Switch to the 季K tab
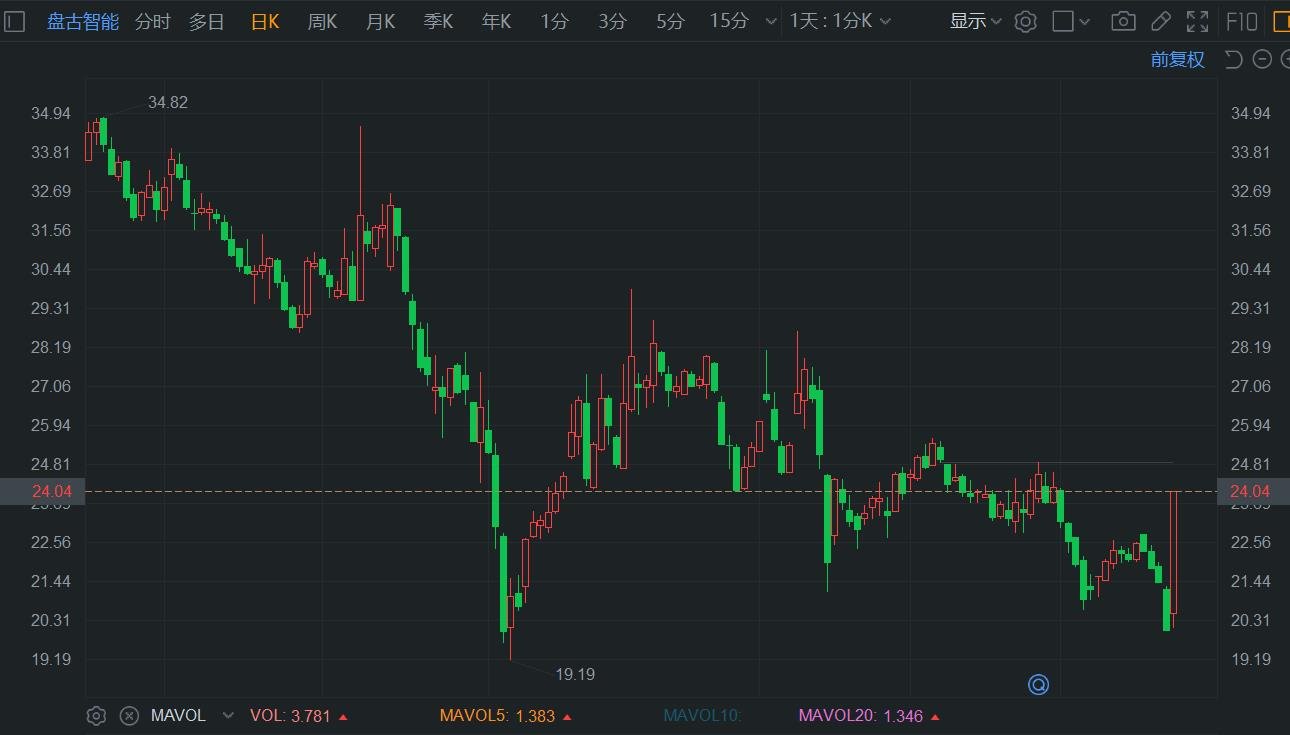The width and height of the screenshot is (1290, 735). click(x=439, y=21)
